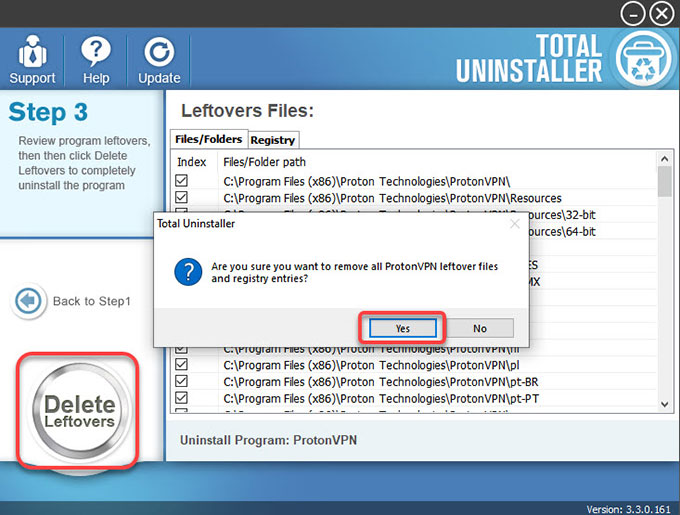Select the Resources\32-bit path row

pos(562,215)
